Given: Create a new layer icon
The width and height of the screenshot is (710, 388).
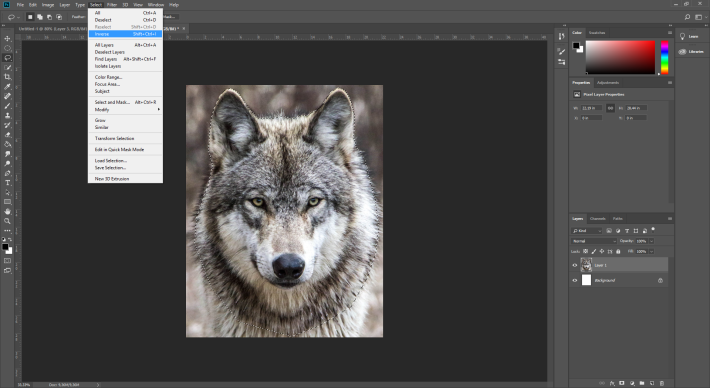Looking at the screenshot, I should (x=652, y=383).
